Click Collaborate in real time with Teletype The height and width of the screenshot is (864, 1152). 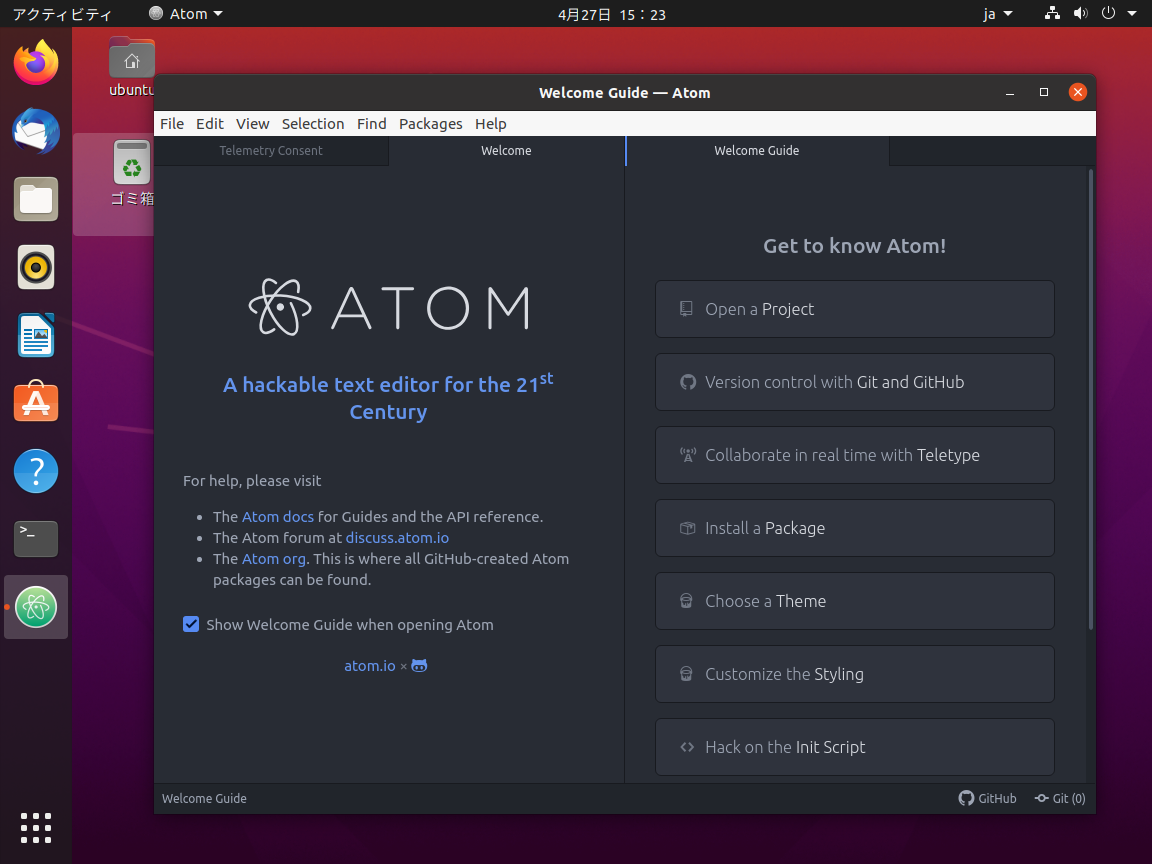[x=854, y=454]
